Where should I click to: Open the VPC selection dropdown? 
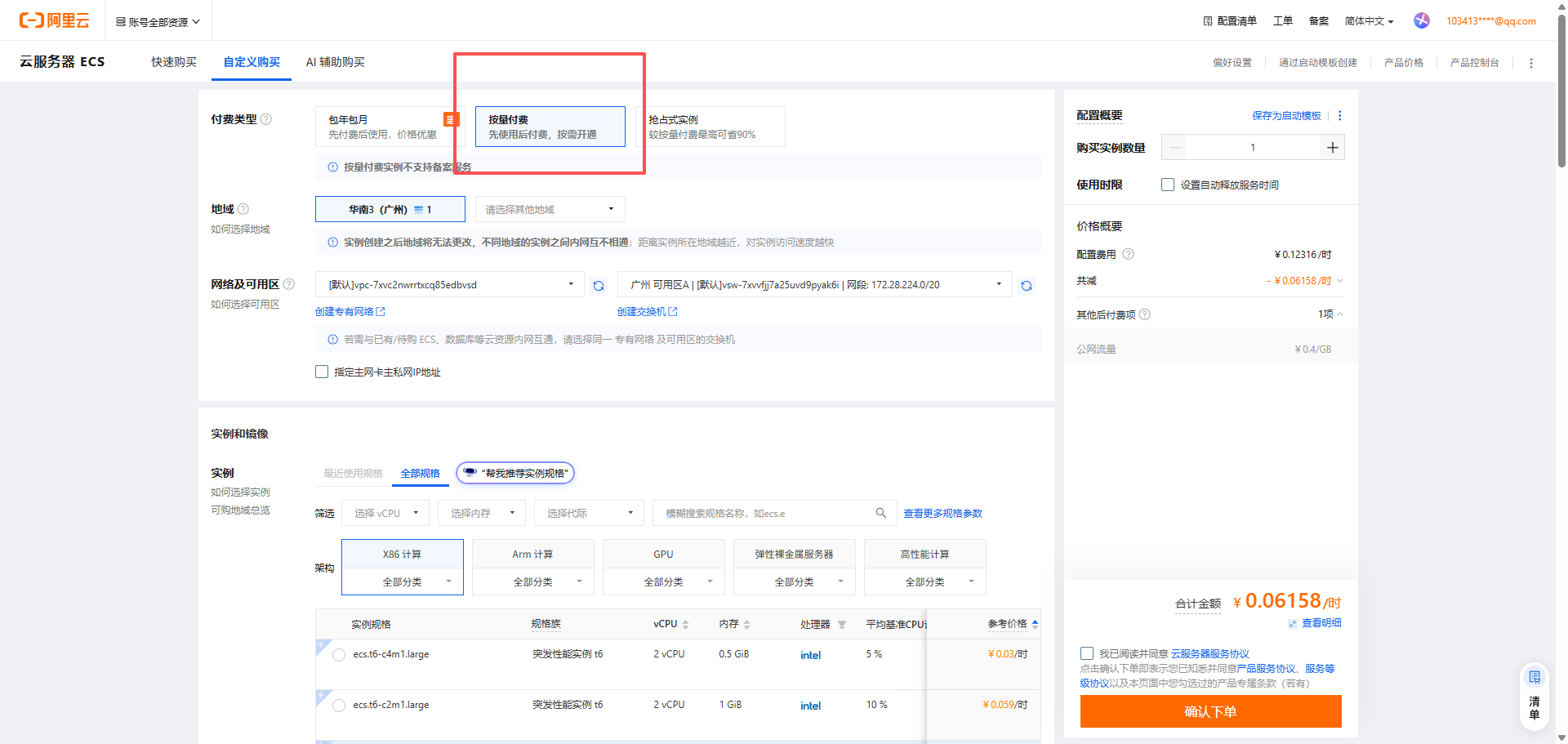[x=450, y=284]
